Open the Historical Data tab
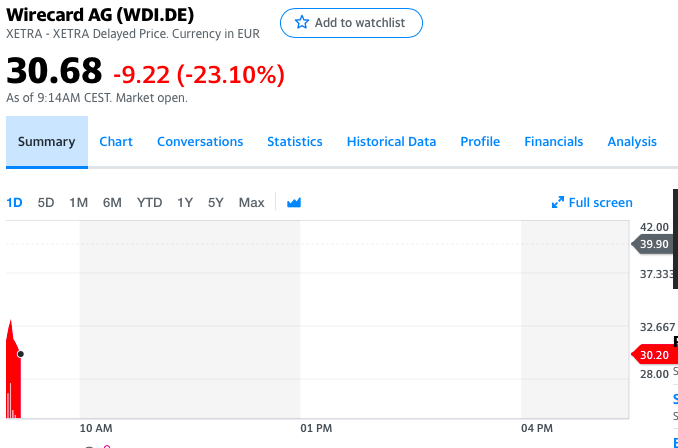678x448 pixels. point(391,142)
